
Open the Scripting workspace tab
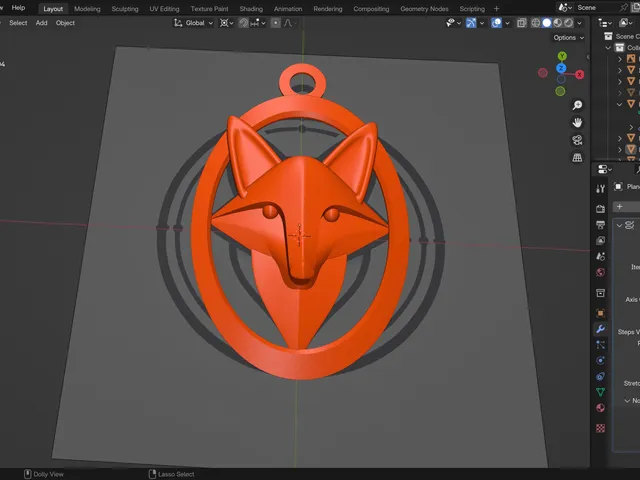point(472,9)
